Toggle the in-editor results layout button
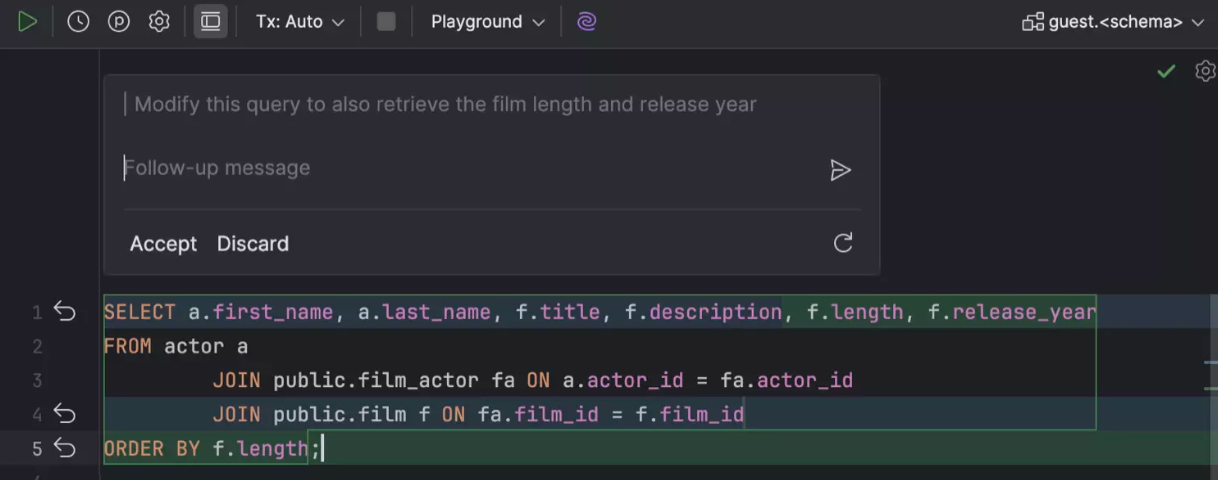 coord(210,21)
